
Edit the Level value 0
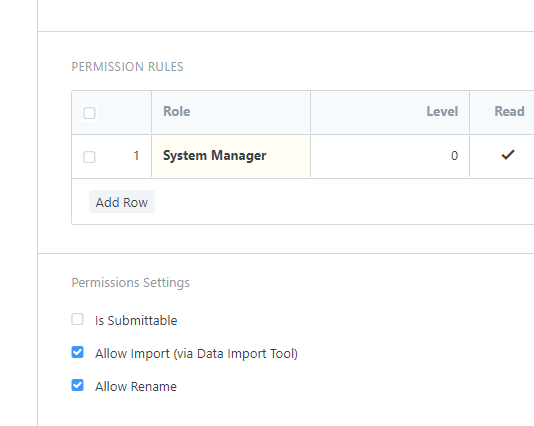coord(390,156)
